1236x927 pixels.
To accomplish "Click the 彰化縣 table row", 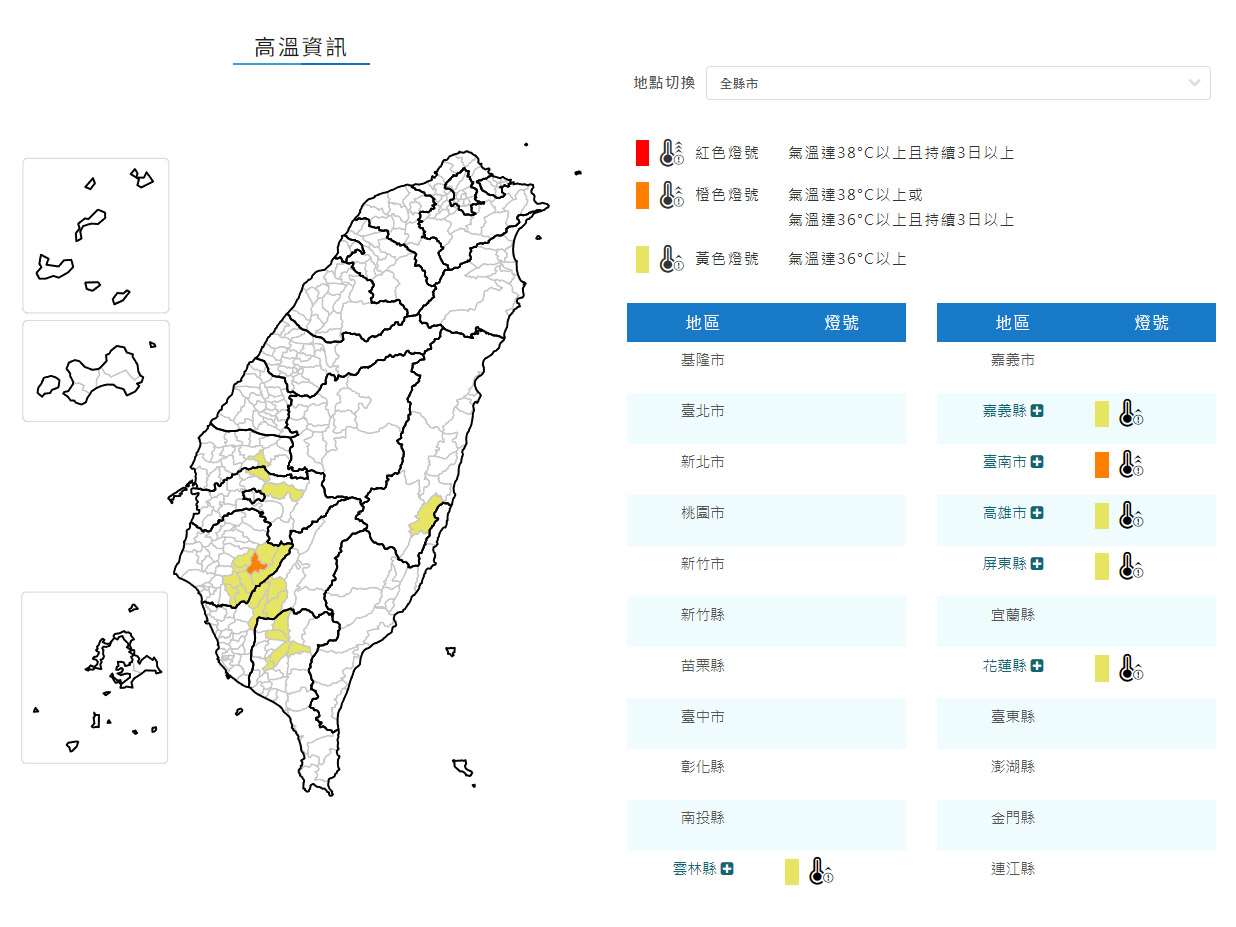I will point(766,775).
